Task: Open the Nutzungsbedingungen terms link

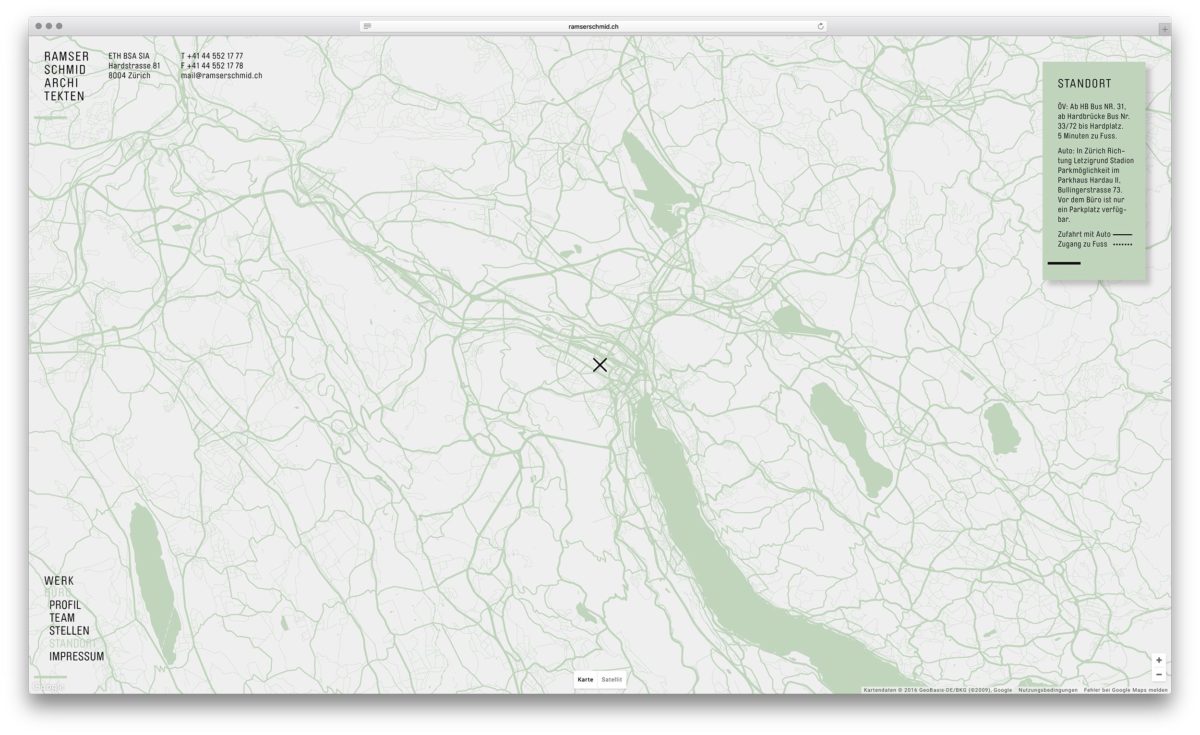Action: pyautogui.click(x=1048, y=690)
